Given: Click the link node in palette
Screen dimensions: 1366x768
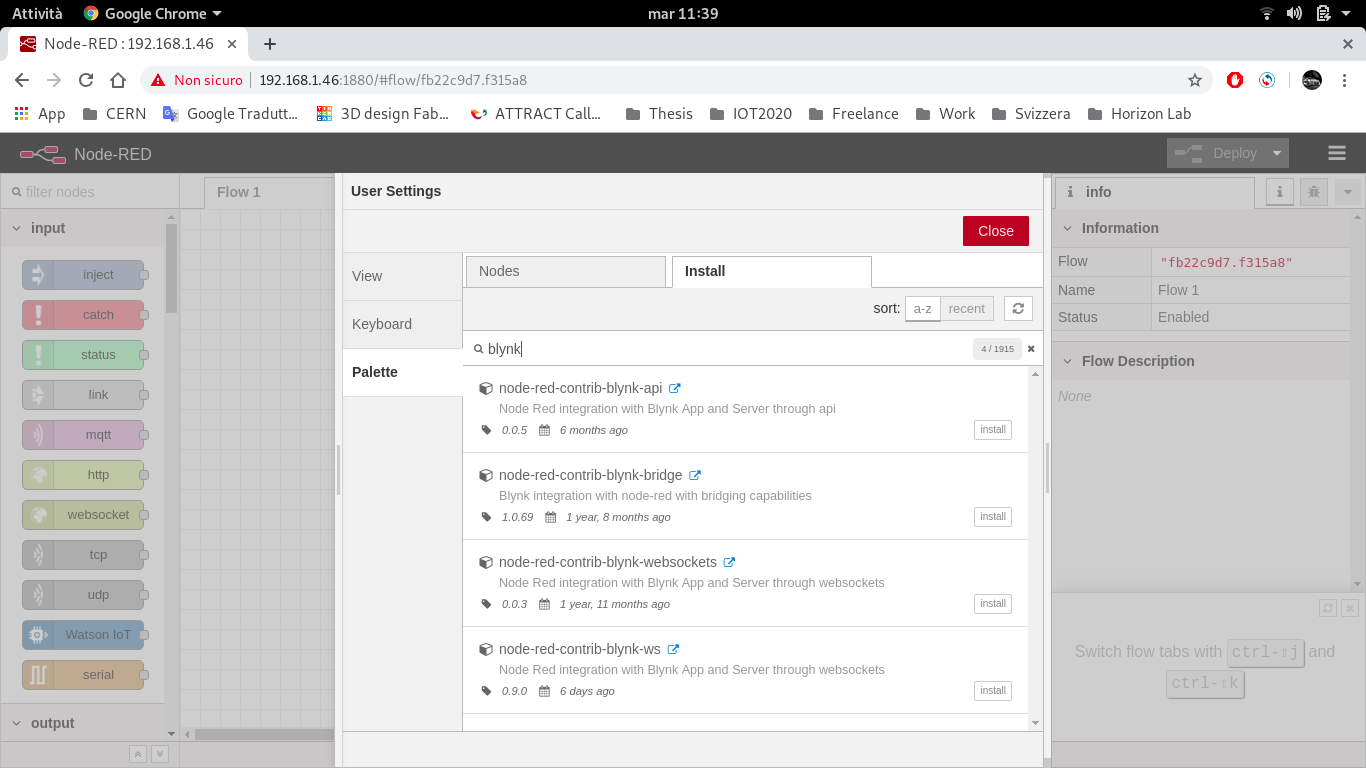Looking at the screenshot, I should point(83,395).
